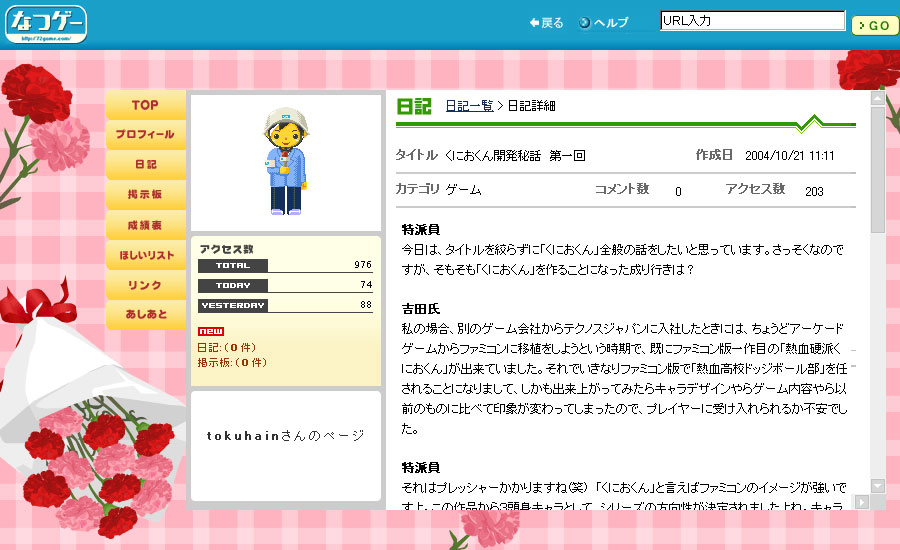The width and height of the screenshot is (900, 550).
Task: Open the プロフィール profile tab
Action: [145, 134]
